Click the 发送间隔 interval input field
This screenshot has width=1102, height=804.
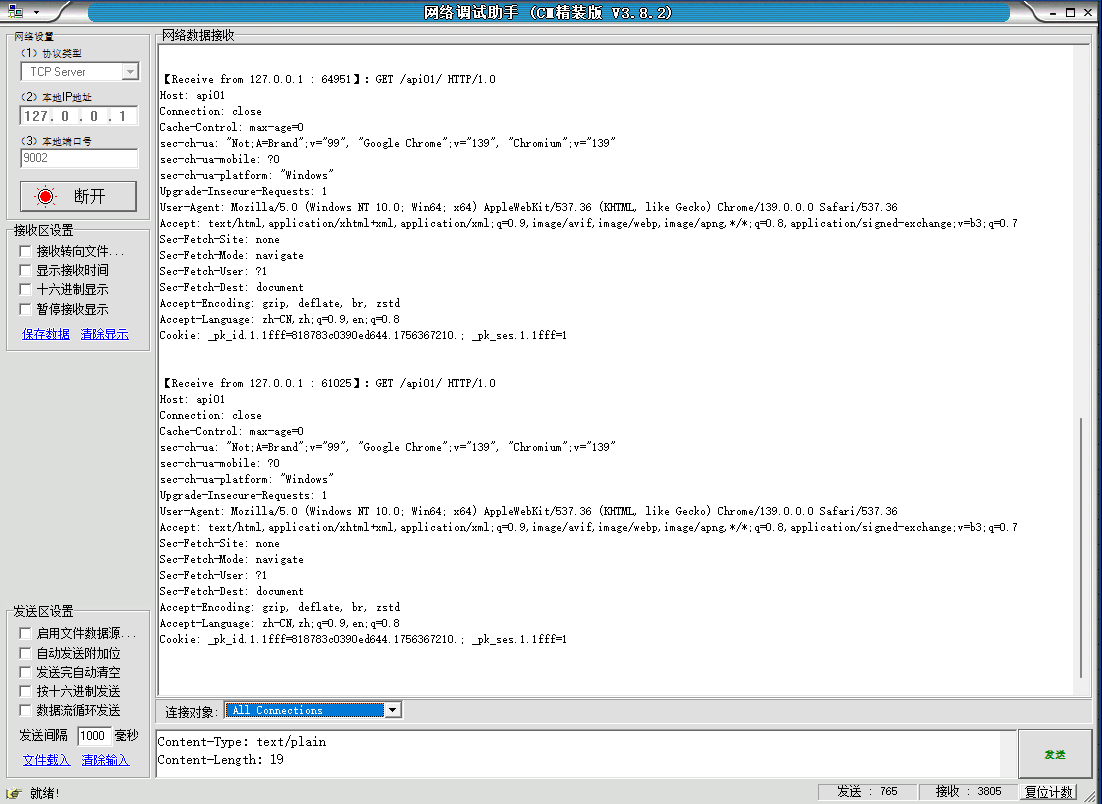click(93, 736)
